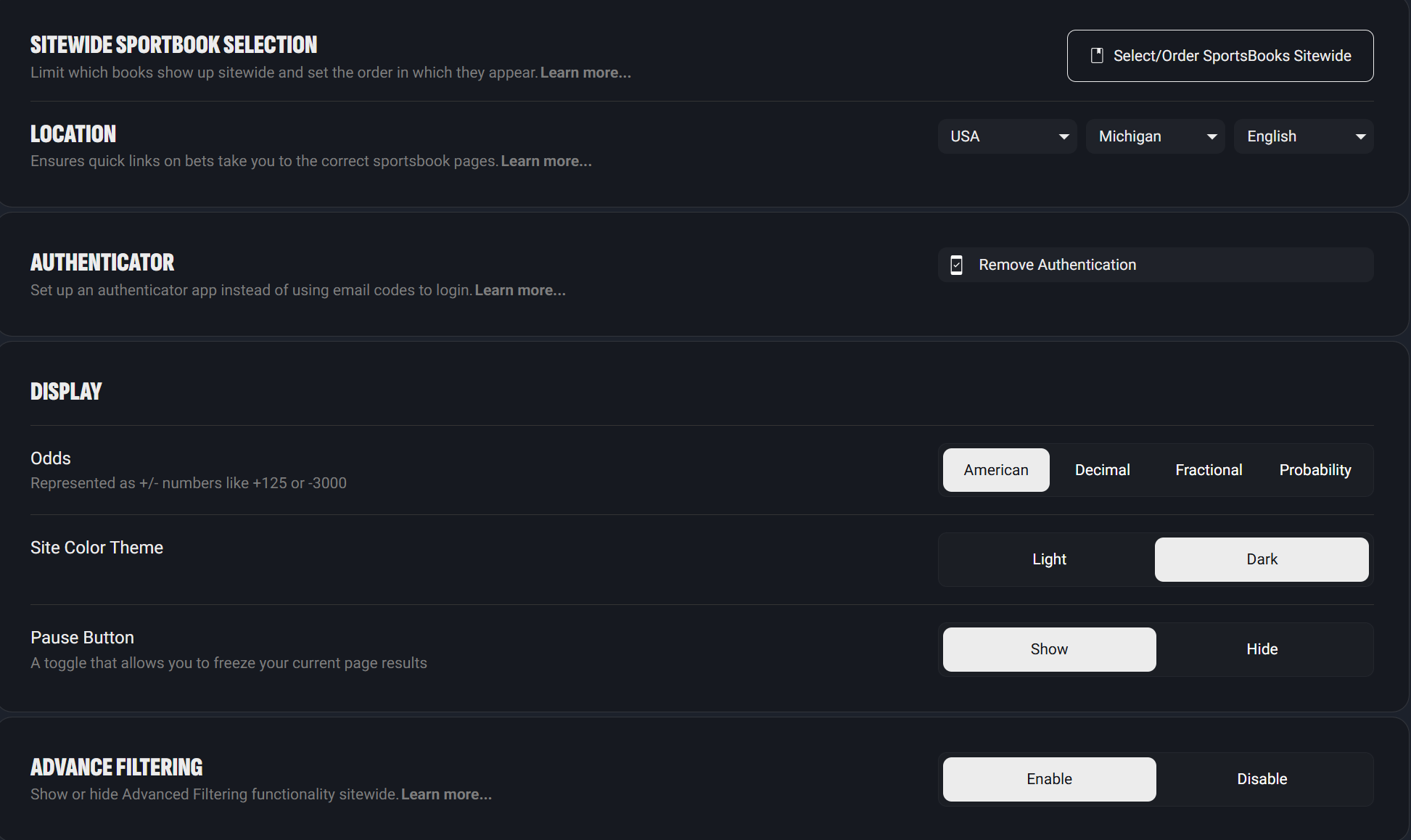Enable Advance Filtering sitewide
The image size is (1411, 840).
(1049, 779)
